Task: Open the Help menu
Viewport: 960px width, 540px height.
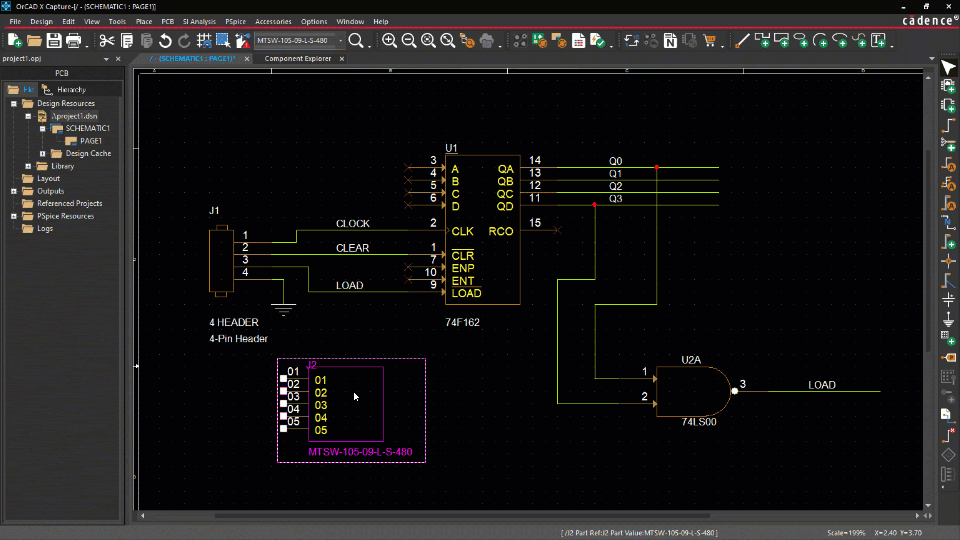Action: point(381,21)
